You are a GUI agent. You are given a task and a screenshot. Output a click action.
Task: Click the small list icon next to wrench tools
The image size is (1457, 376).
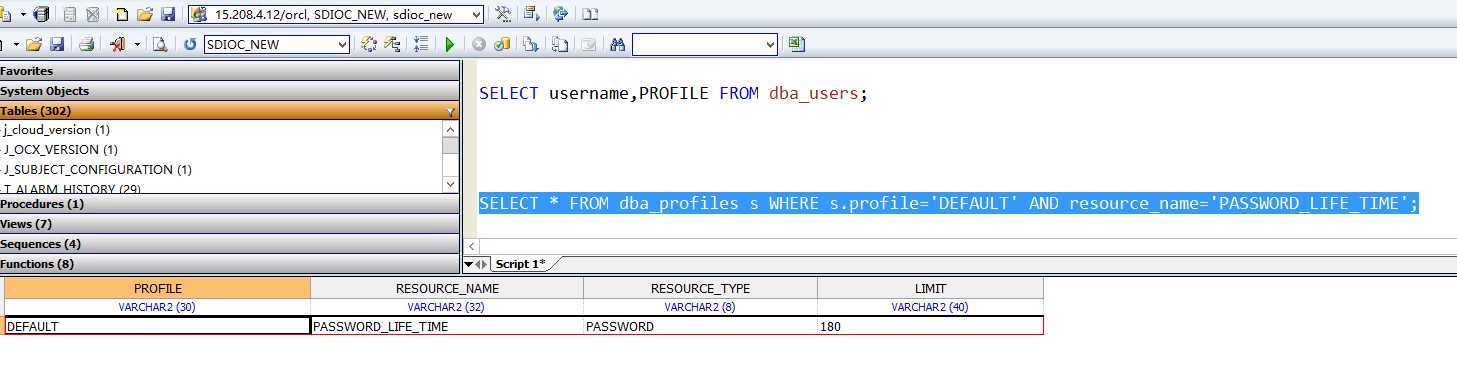tap(531, 14)
